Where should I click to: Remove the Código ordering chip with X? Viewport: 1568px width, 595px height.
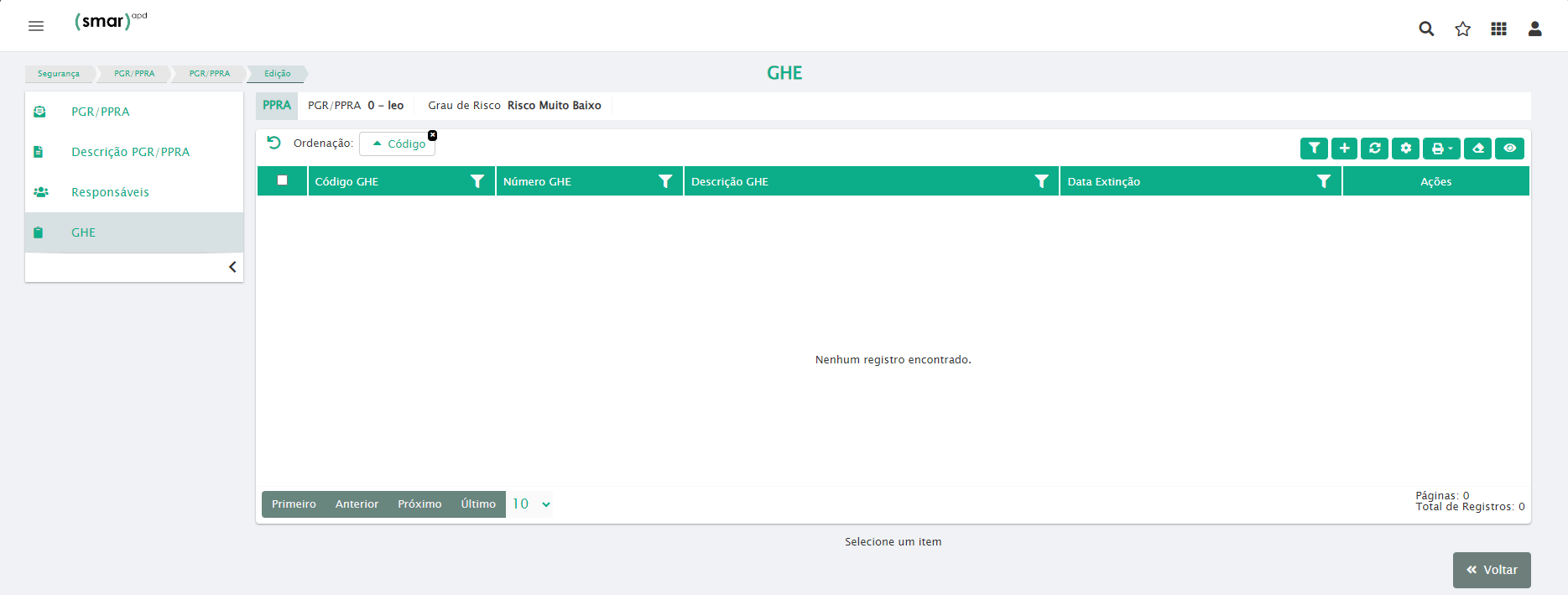[x=432, y=135]
